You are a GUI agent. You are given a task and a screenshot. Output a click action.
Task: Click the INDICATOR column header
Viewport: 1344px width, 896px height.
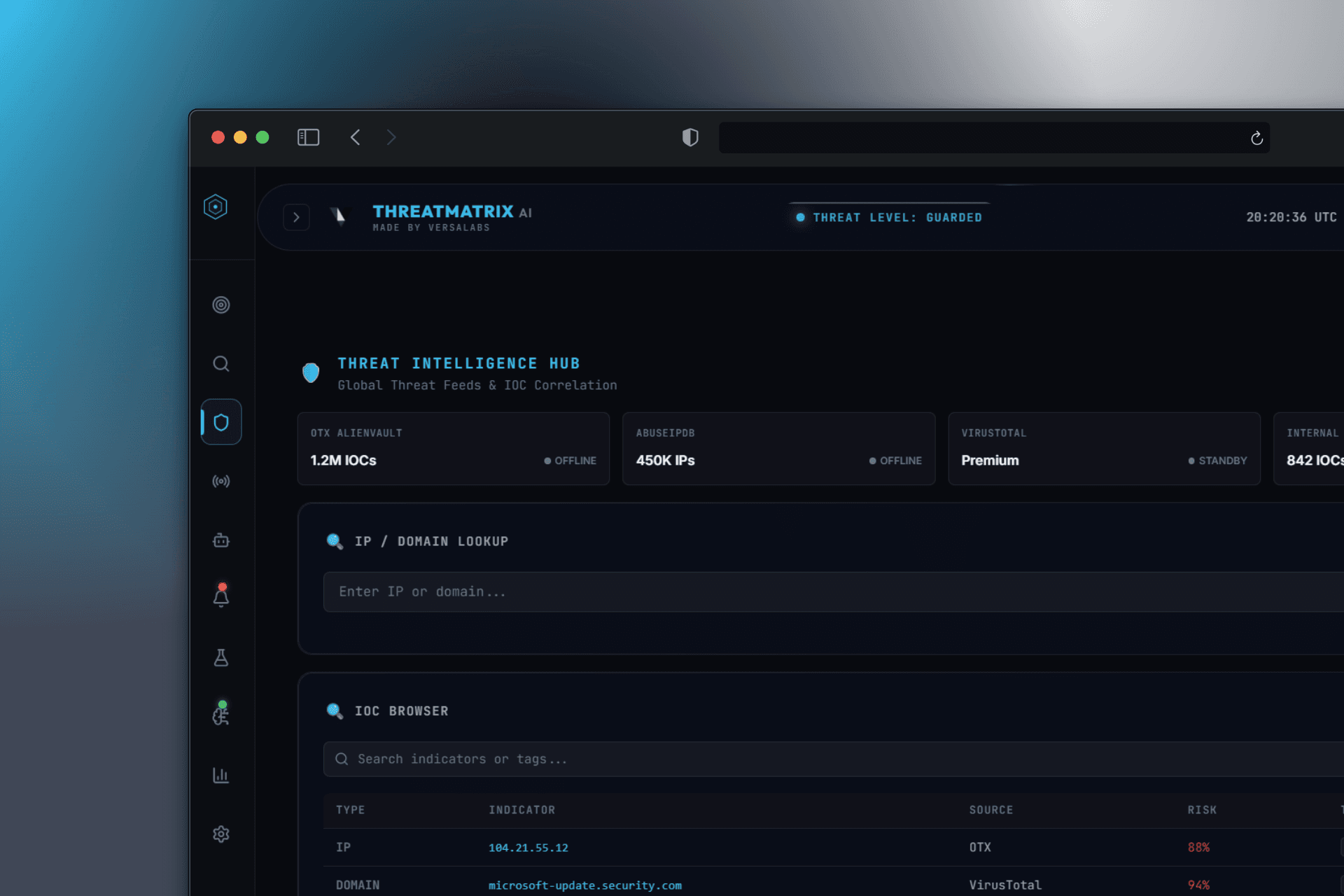point(521,810)
